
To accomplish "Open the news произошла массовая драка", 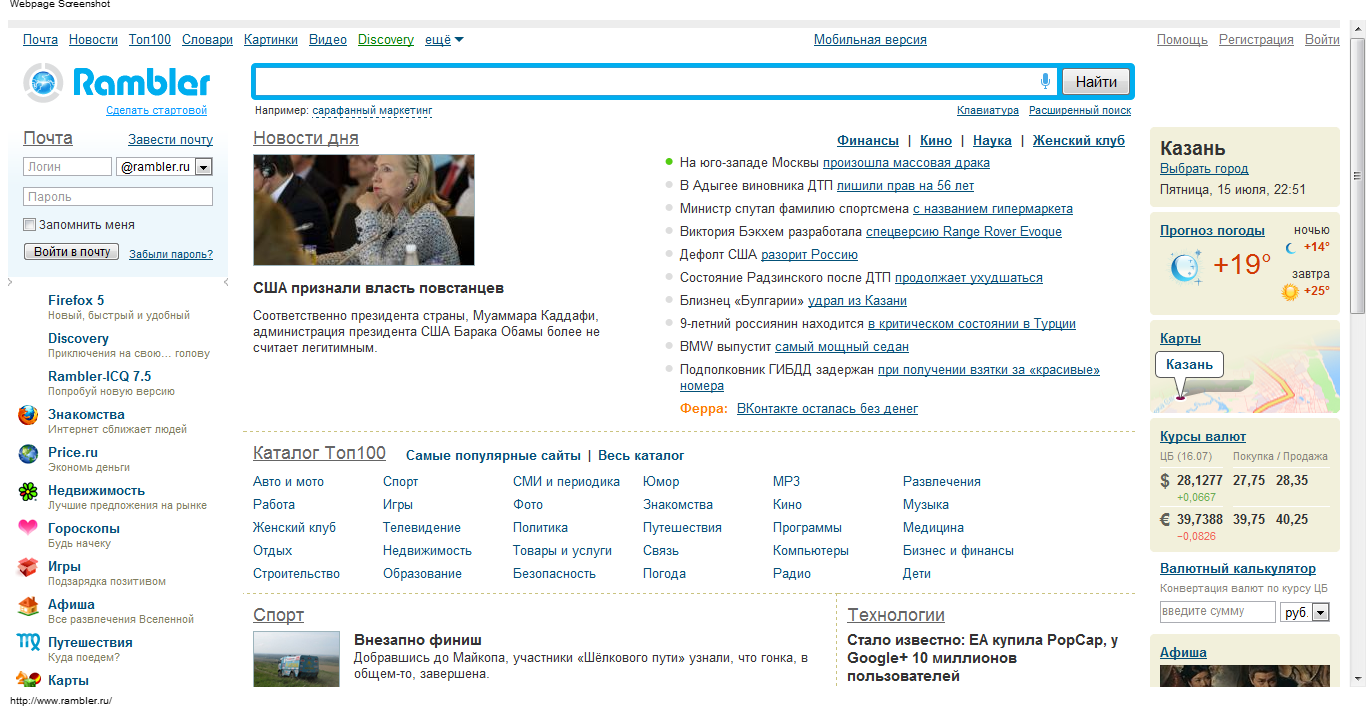I will [x=906, y=163].
